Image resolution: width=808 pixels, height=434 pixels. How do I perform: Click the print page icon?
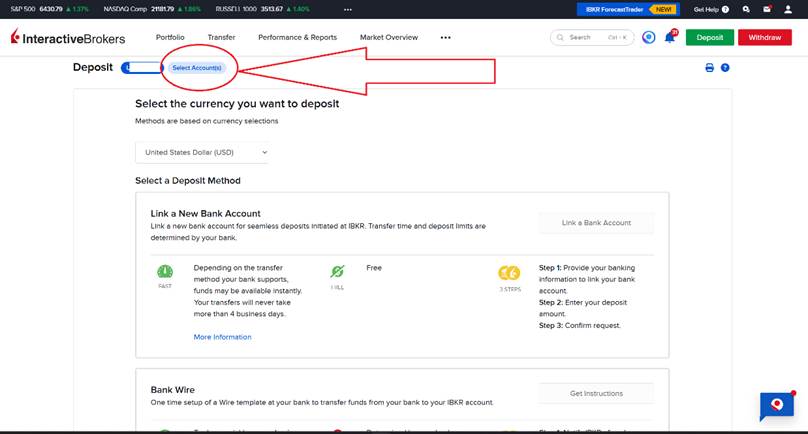(709, 68)
